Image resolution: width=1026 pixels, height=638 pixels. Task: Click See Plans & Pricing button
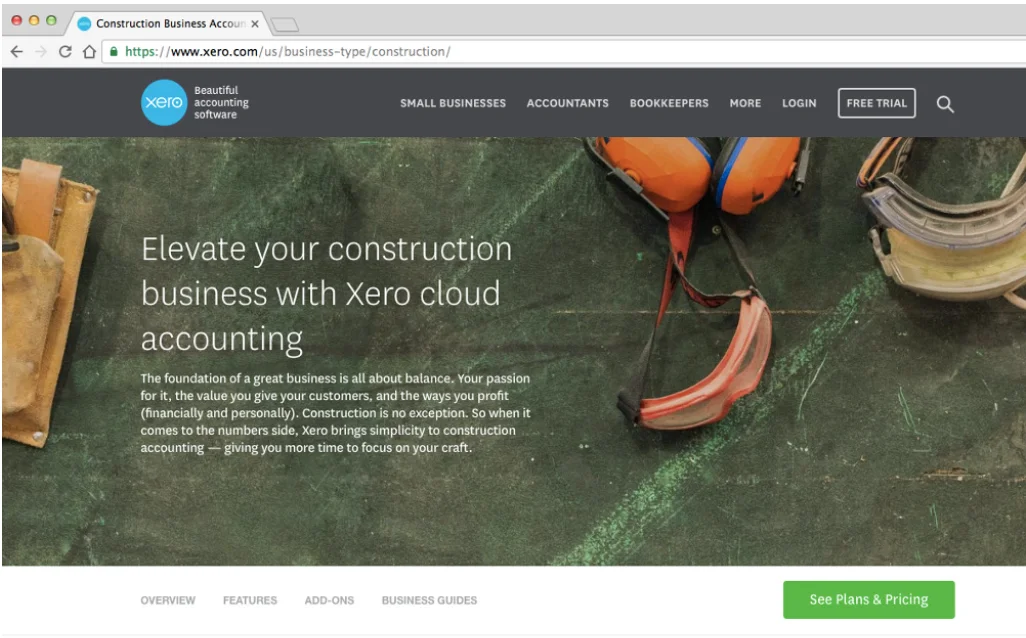(x=868, y=599)
